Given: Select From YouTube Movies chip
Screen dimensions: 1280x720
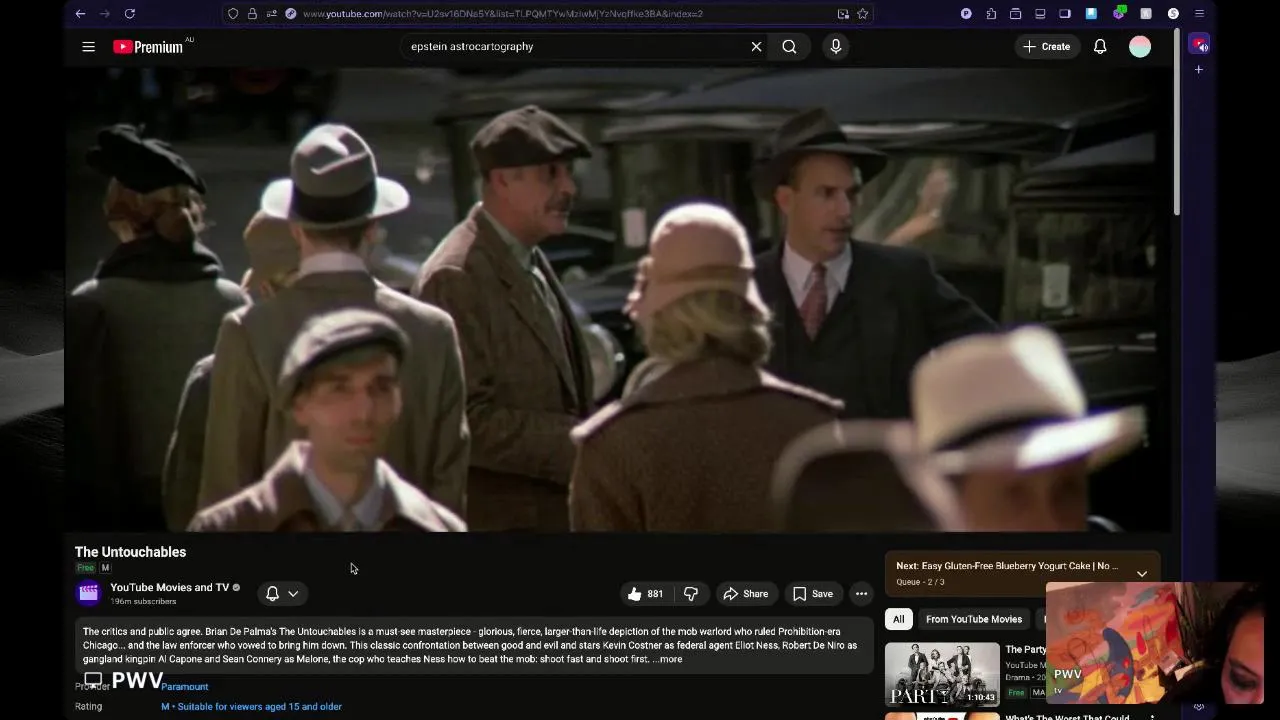Looking at the screenshot, I should pos(974,619).
